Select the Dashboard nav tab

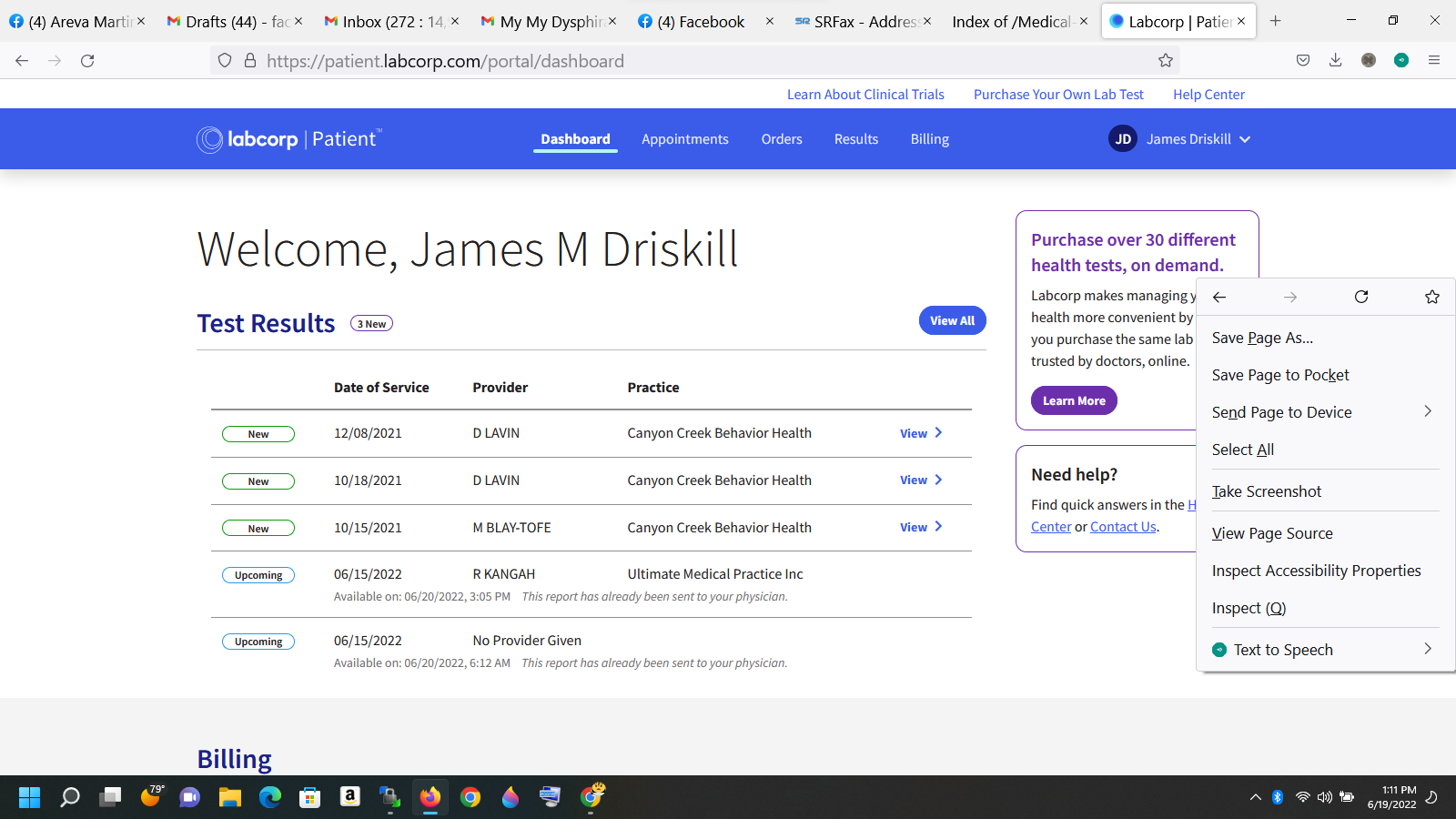point(575,139)
